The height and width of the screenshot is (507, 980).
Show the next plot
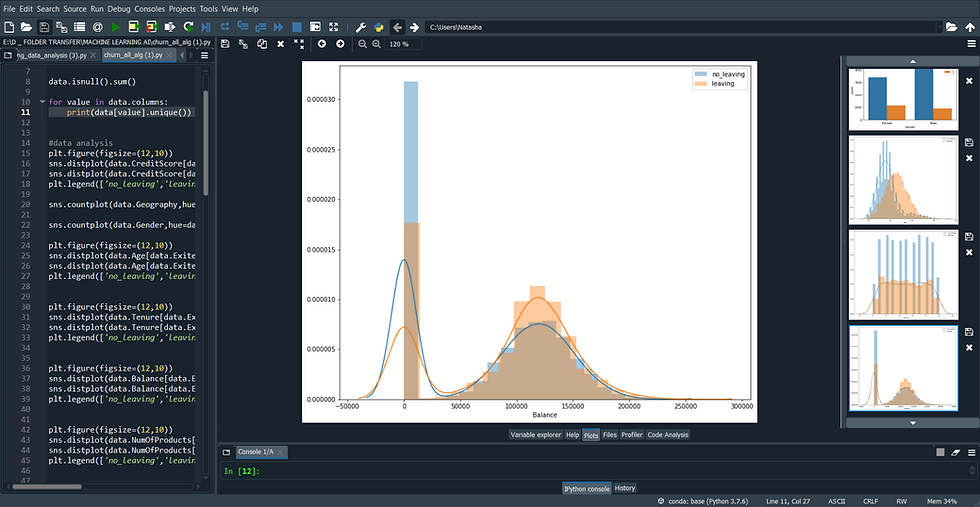[340, 44]
